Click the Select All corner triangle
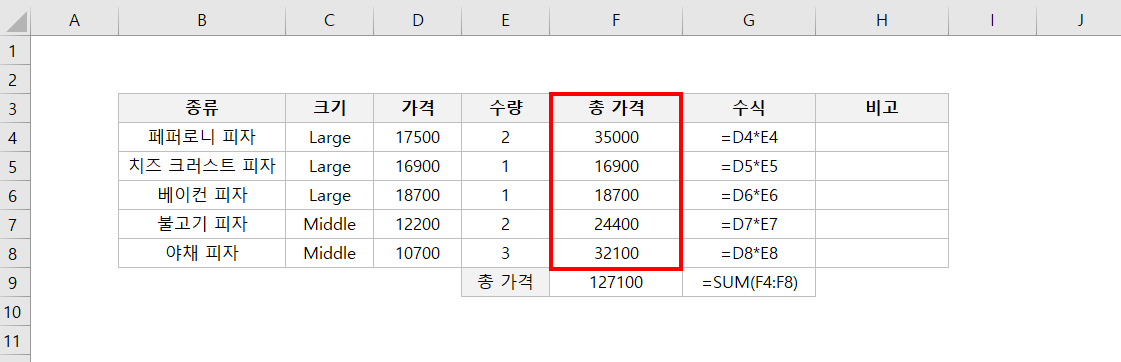The image size is (1121, 362). point(16,21)
